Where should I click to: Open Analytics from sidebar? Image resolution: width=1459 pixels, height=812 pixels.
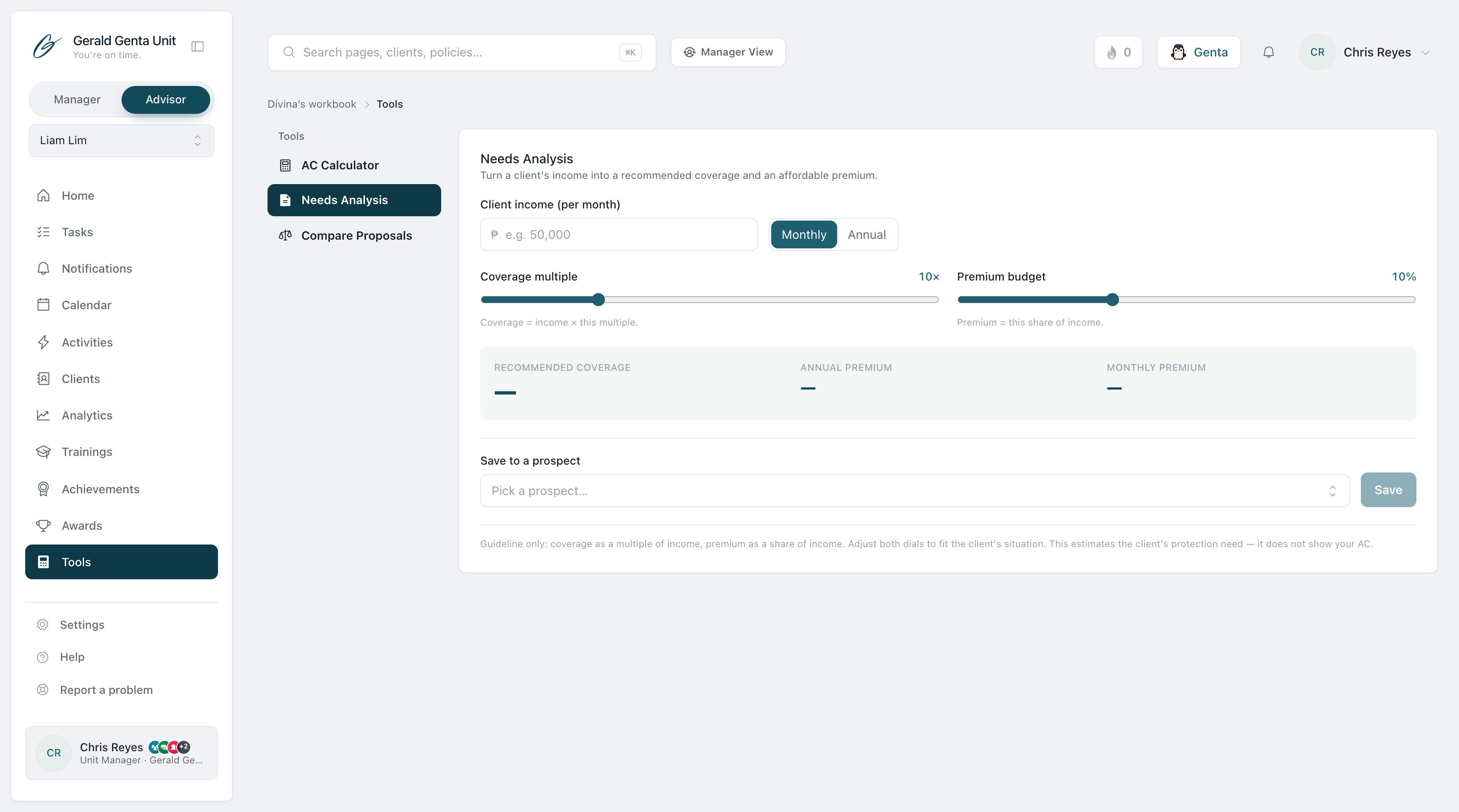pyautogui.click(x=121, y=415)
